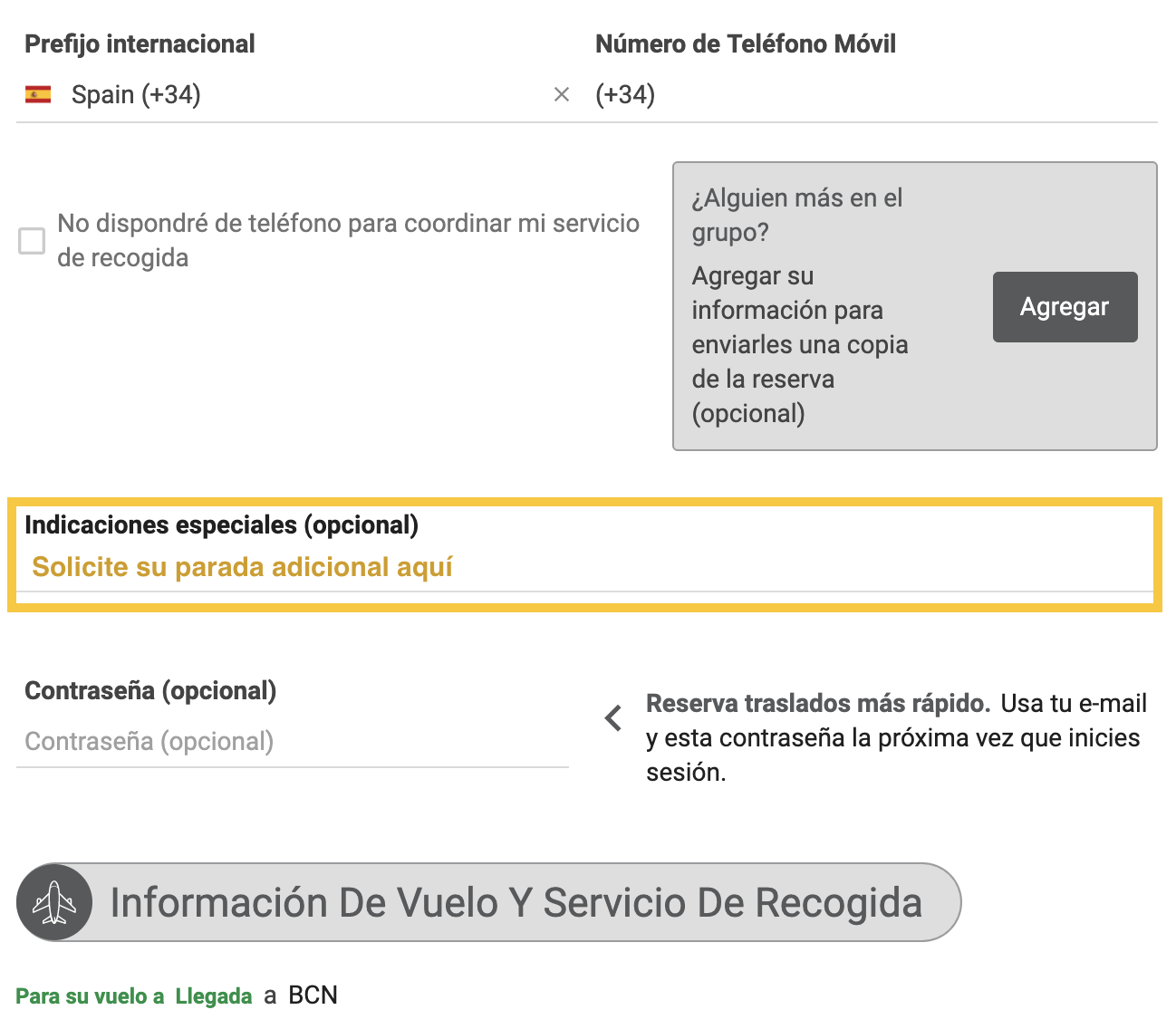Click the 'Indicaciones especiales (opcional)' label

click(221, 525)
